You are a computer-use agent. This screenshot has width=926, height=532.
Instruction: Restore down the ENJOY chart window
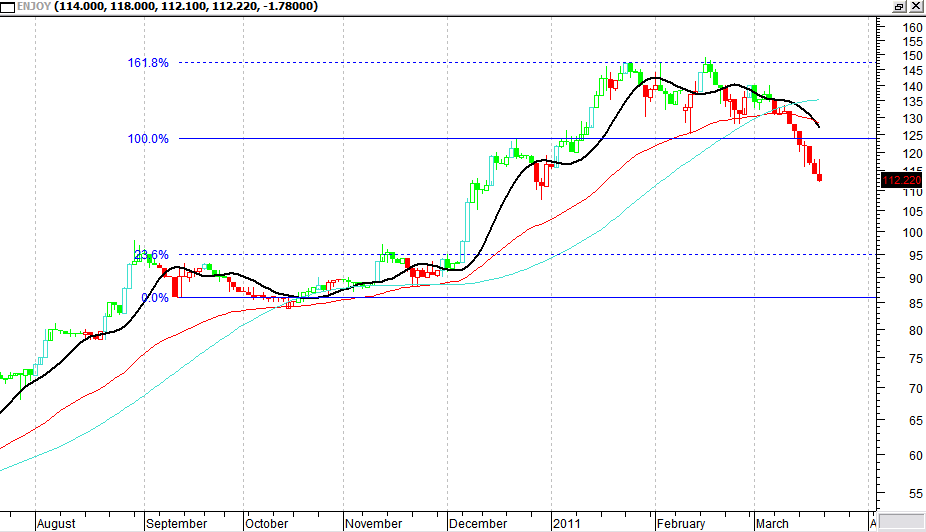[x=899, y=6]
